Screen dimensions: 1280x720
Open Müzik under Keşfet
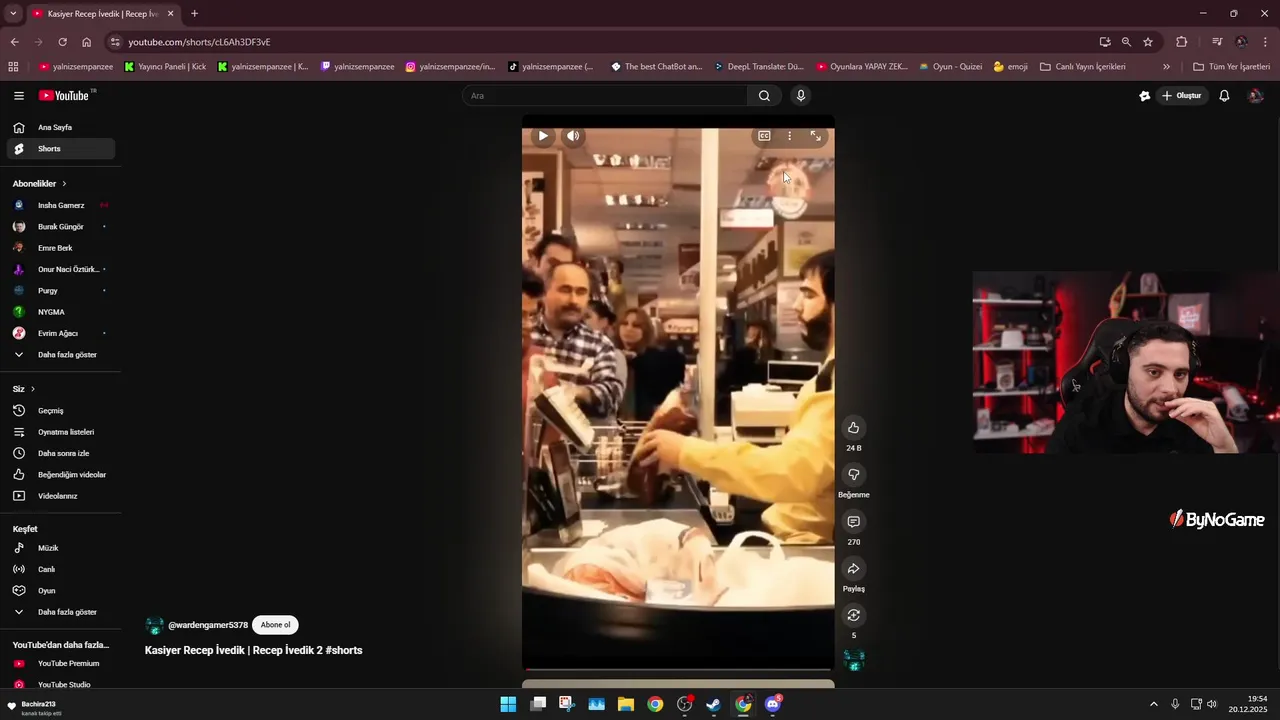point(61,548)
